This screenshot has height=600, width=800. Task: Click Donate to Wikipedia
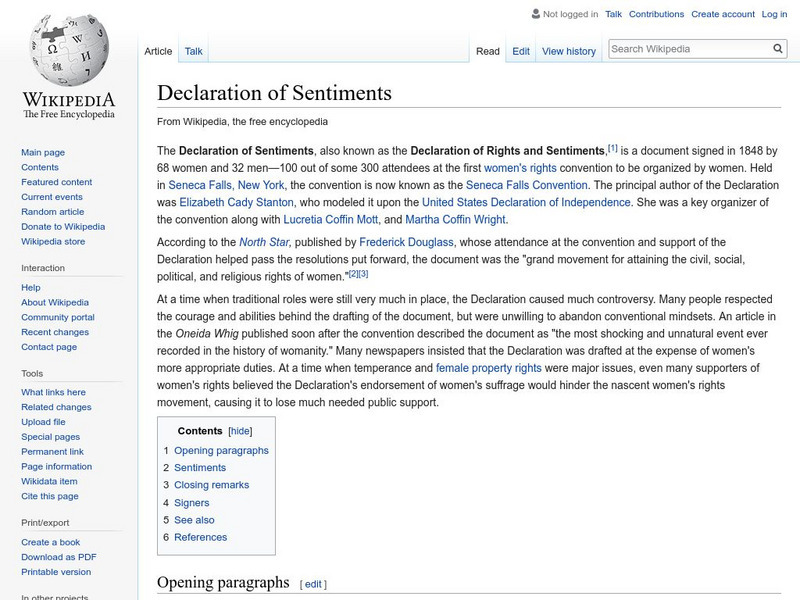click(63, 227)
